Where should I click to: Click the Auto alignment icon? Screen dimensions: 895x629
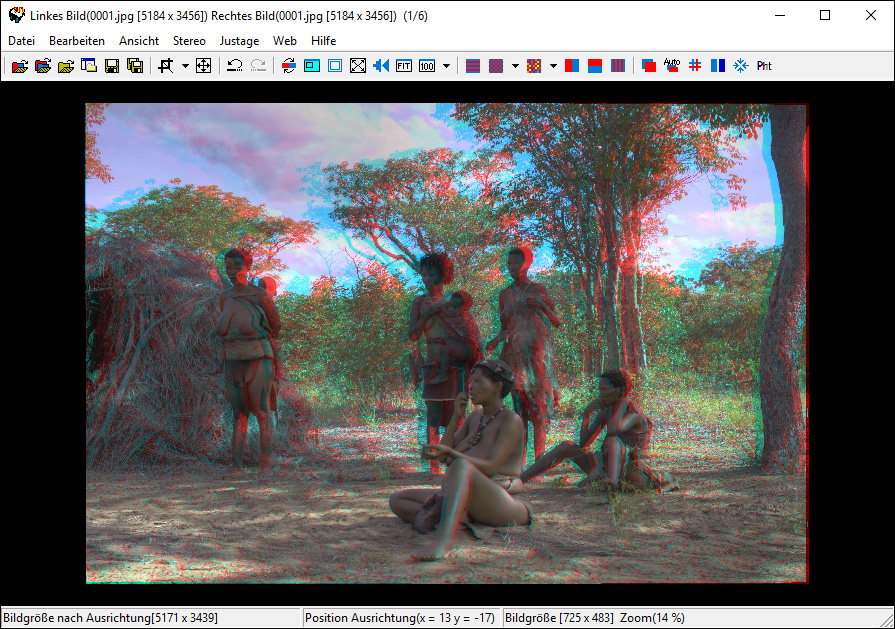[x=671, y=66]
